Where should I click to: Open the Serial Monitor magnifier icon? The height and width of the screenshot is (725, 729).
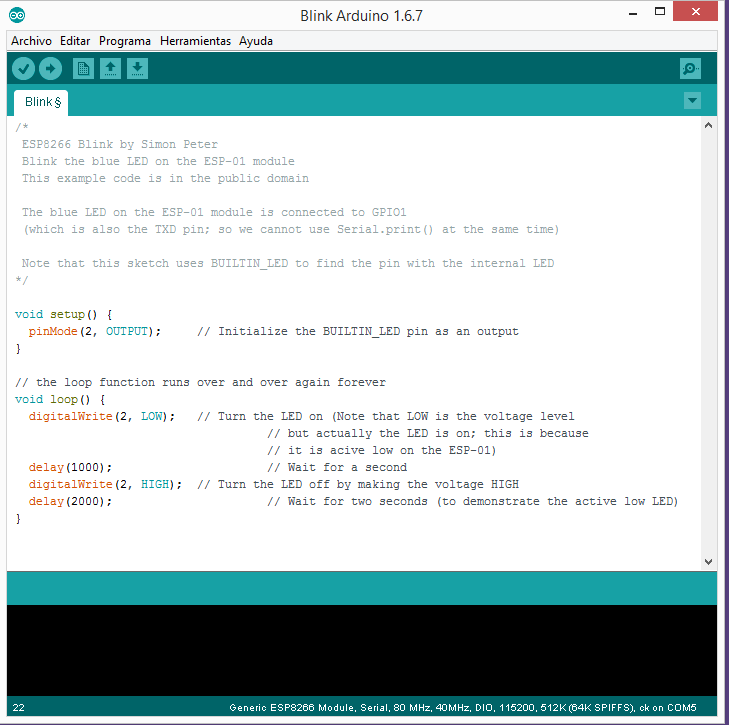pyautogui.click(x=690, y=69)
